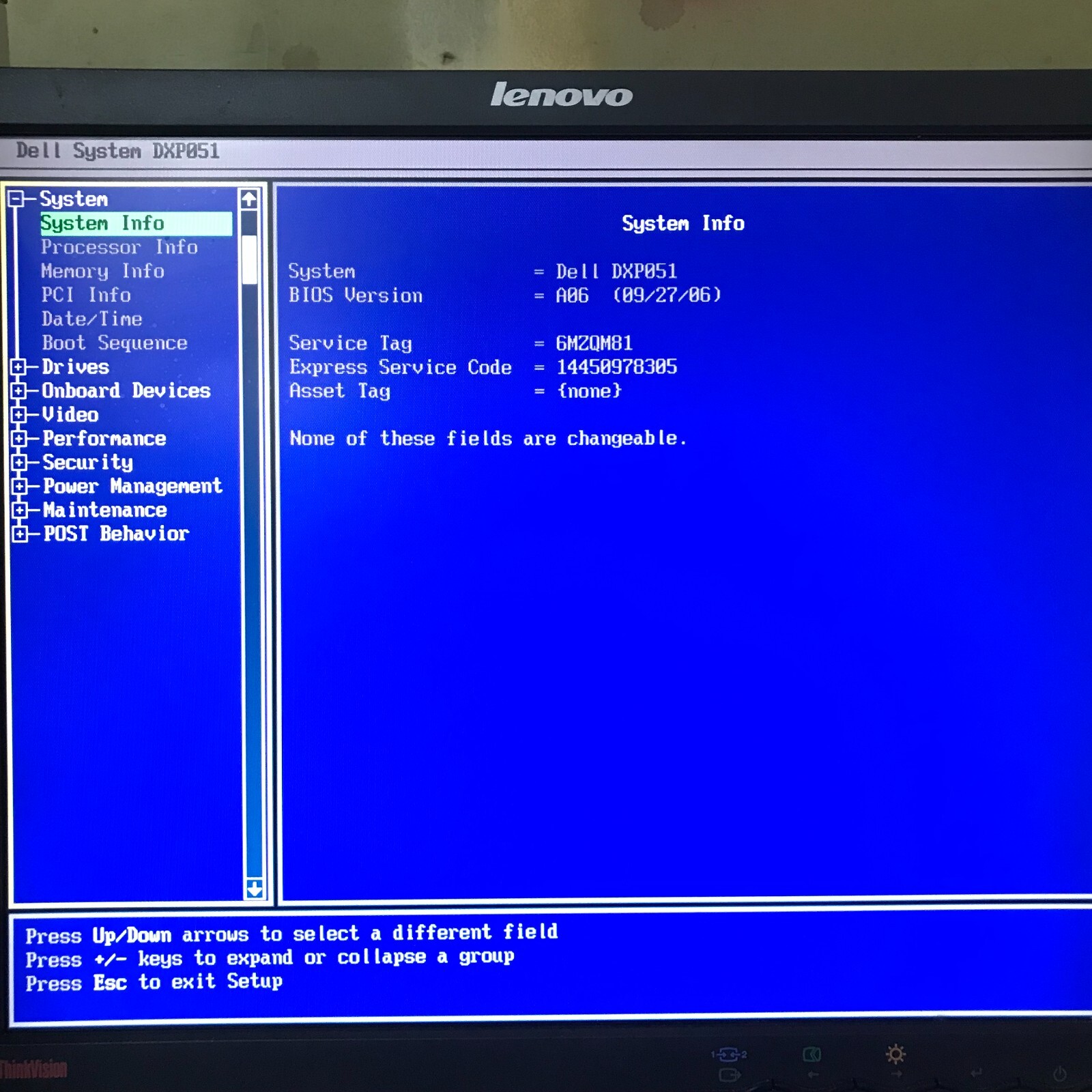
Task: Expand the Power Management plus box
Action: [x=20, y=487]
